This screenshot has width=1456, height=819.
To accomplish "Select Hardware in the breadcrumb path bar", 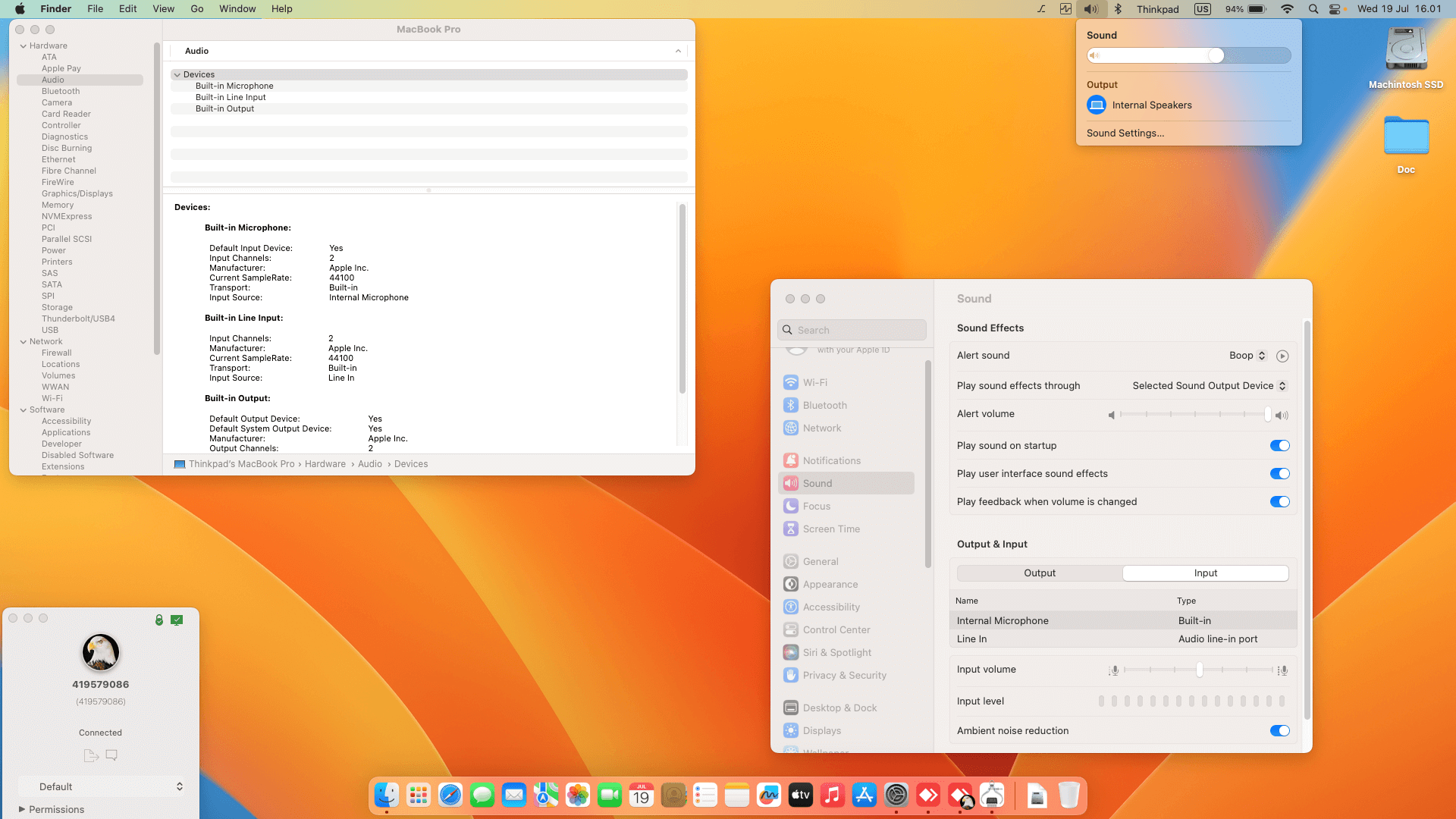I will click(325, 464).
